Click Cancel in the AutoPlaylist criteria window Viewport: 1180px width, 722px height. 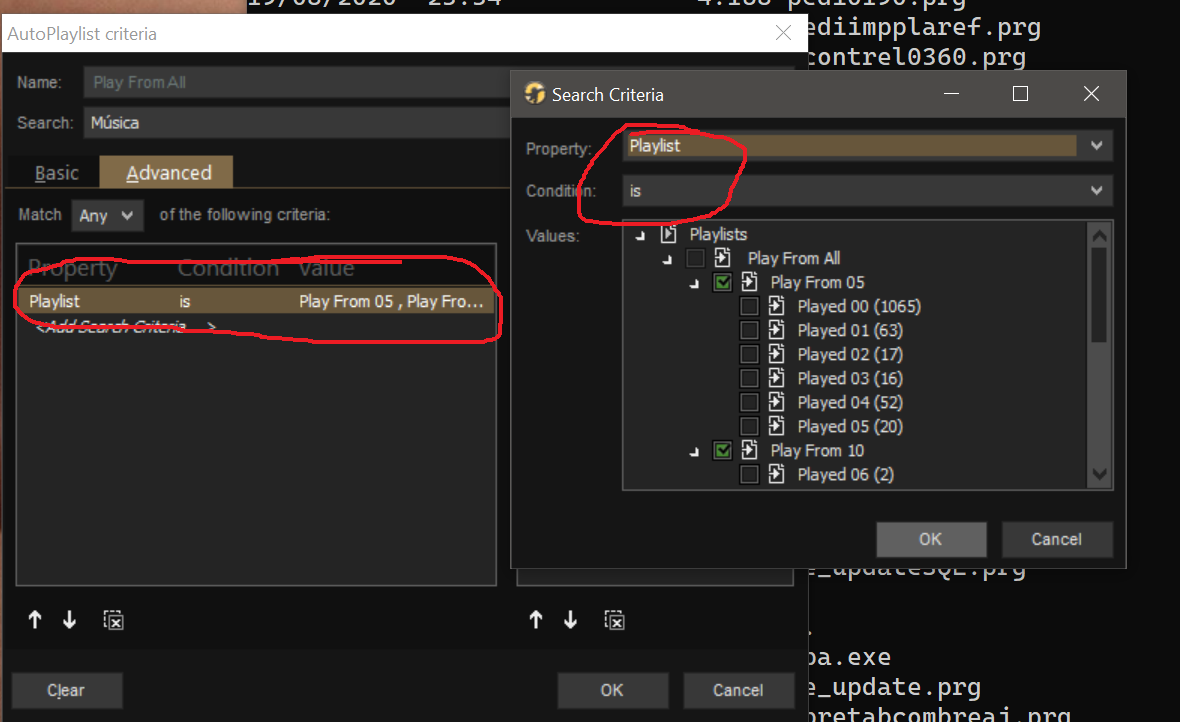point(738,690)
